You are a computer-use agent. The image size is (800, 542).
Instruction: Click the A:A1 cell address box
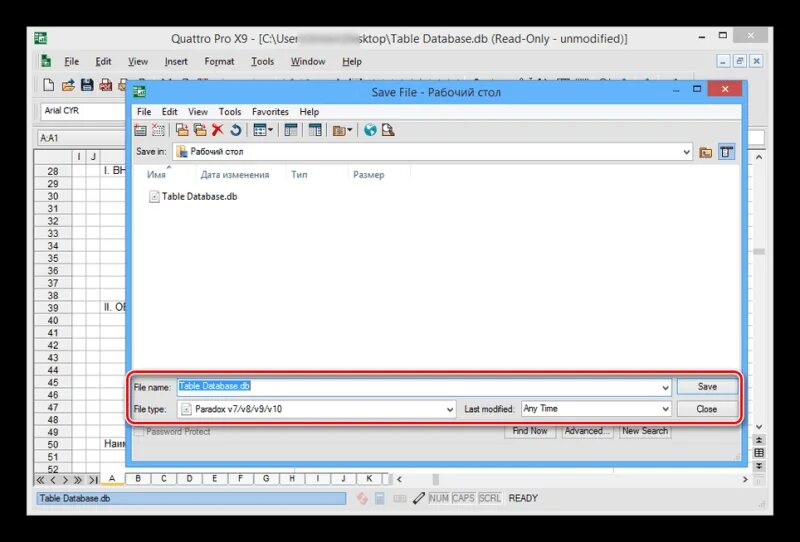(82, 138)
